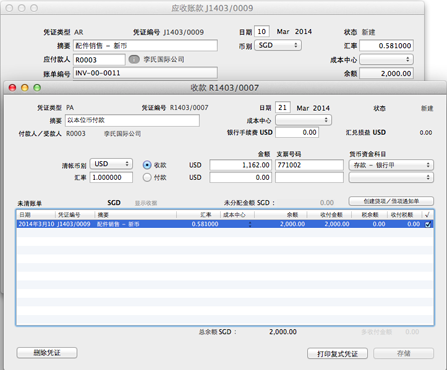Click the 汇率 field showing 1.000000

(x=111, y=177)
